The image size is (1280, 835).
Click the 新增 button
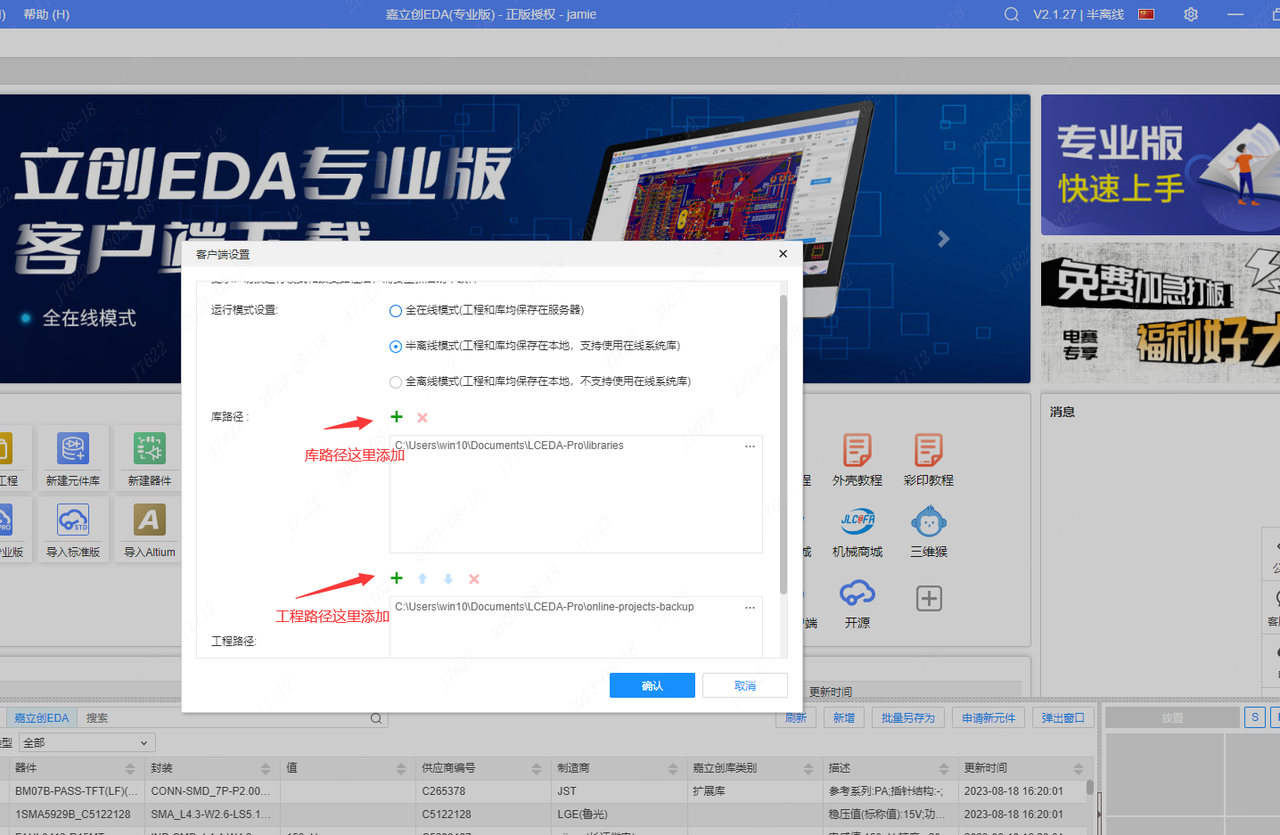point(844,718)
